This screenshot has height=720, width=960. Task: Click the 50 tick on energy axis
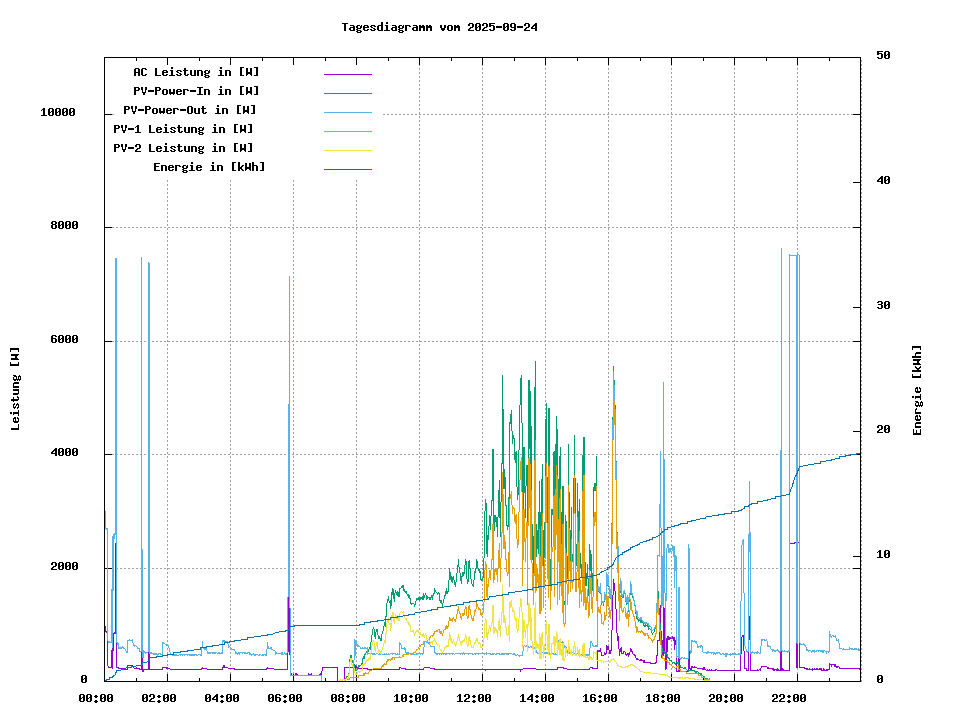coord(884,56)
